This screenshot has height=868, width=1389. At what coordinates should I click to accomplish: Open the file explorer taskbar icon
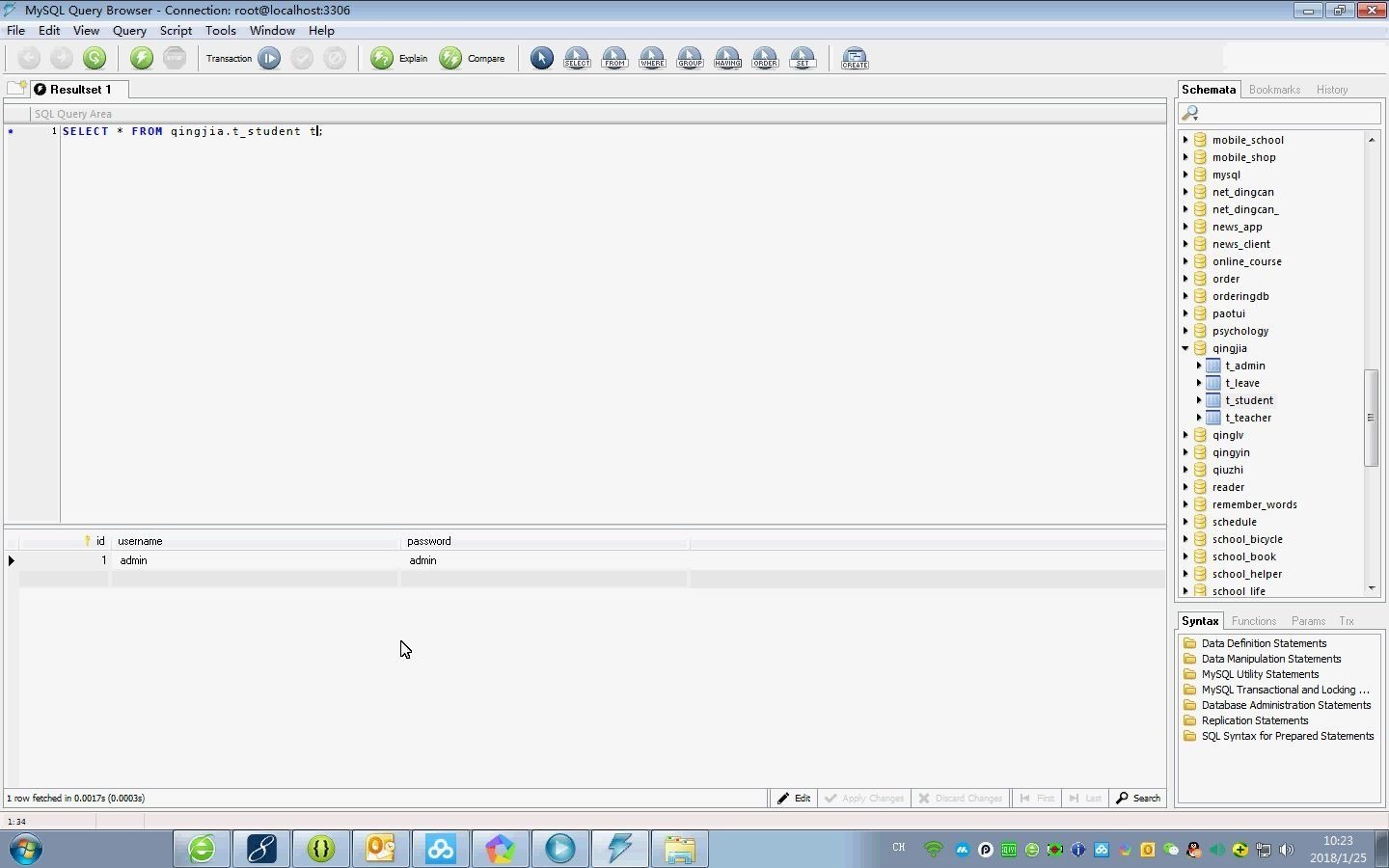(680, 849)
